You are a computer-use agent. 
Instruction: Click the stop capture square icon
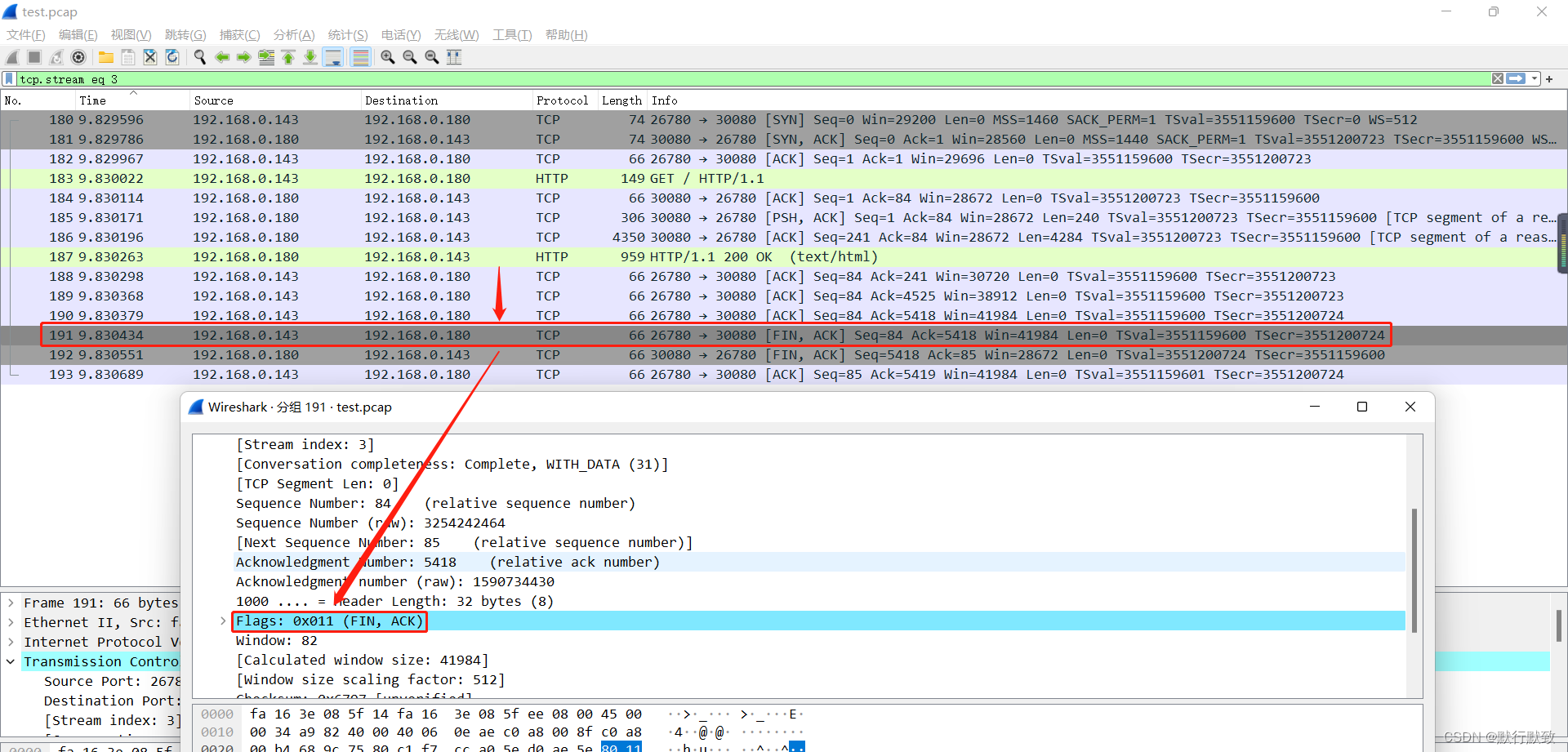(34, 57)
